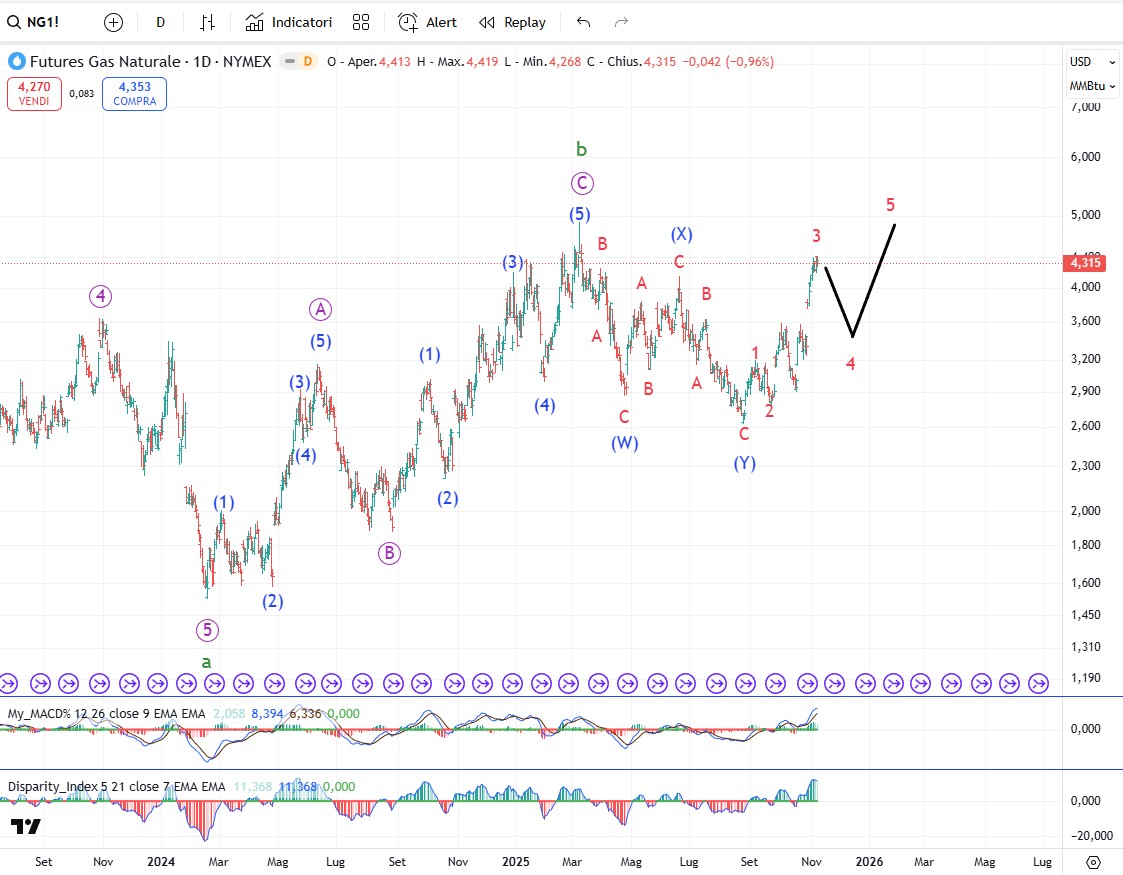
Task: Expand the MMBtu unit dropdown
Action: click(1092, 86)
